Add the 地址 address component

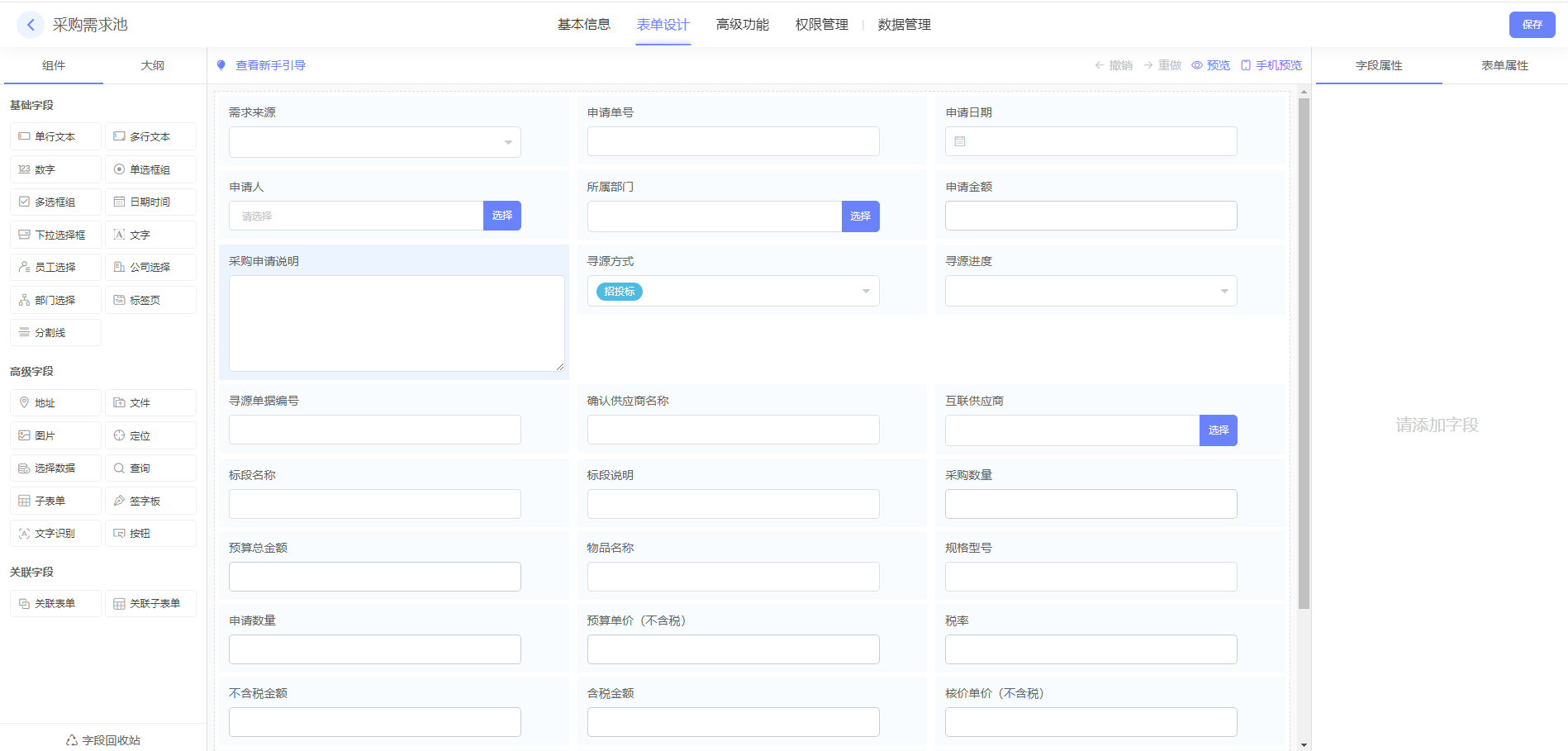tap(55, 402)
